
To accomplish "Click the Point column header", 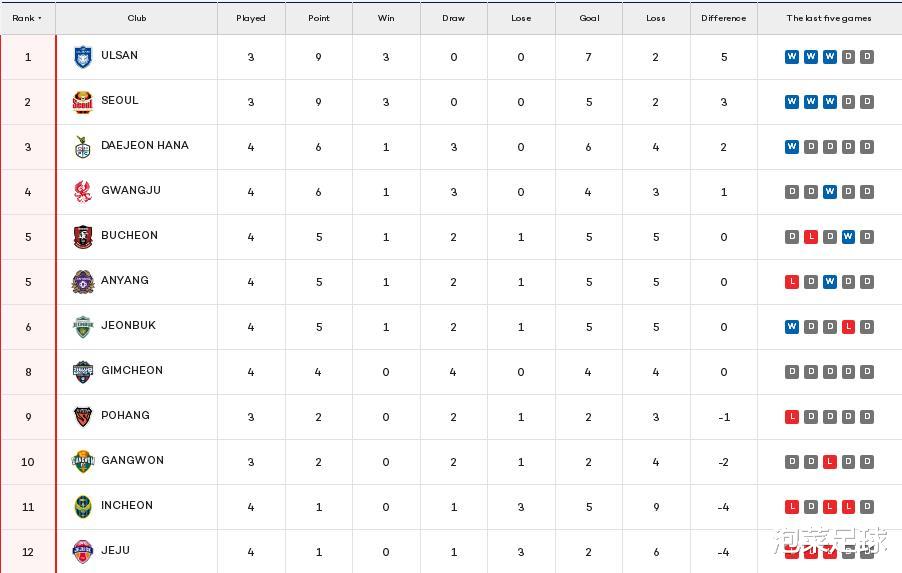I will click(x=318, y=18).
